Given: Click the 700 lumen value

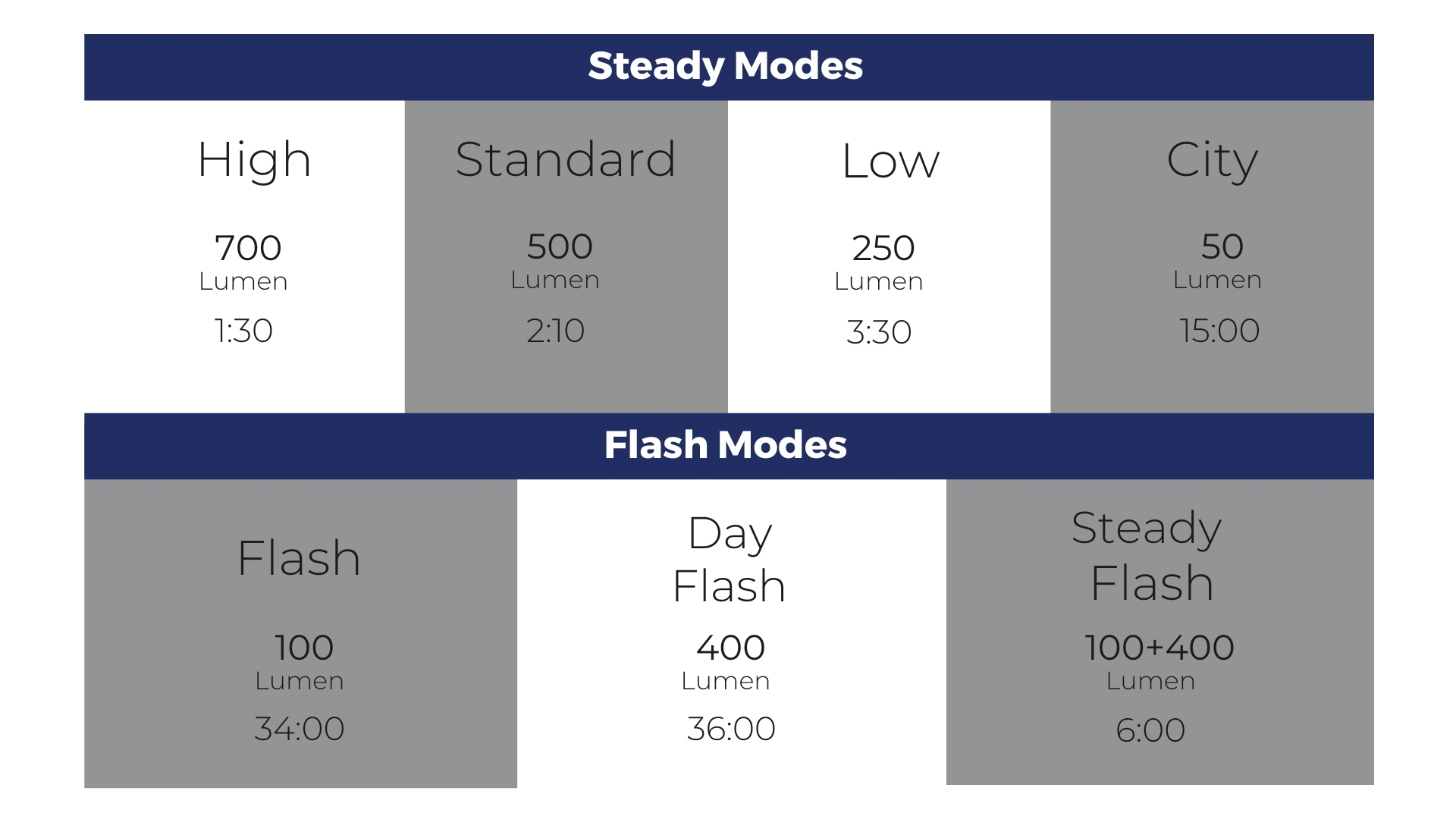Looking at the screenshot, I should tap(248, 248).
